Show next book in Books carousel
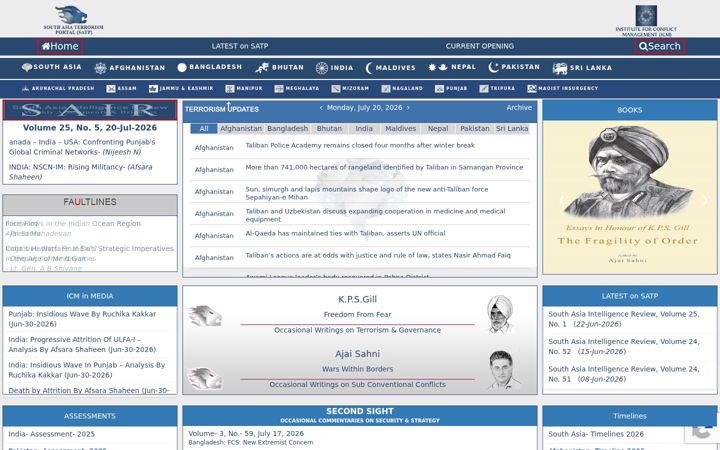720x450 pixels. (x=705, y=200)
